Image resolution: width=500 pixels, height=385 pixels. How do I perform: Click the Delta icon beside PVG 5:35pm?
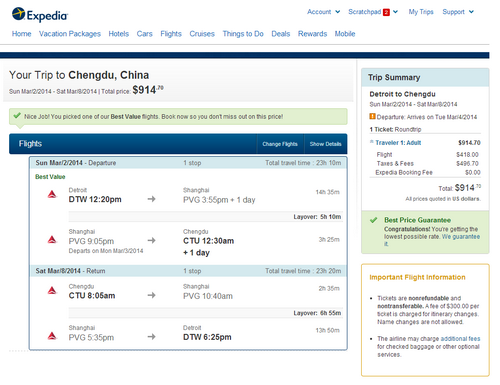tap(52, 336)
